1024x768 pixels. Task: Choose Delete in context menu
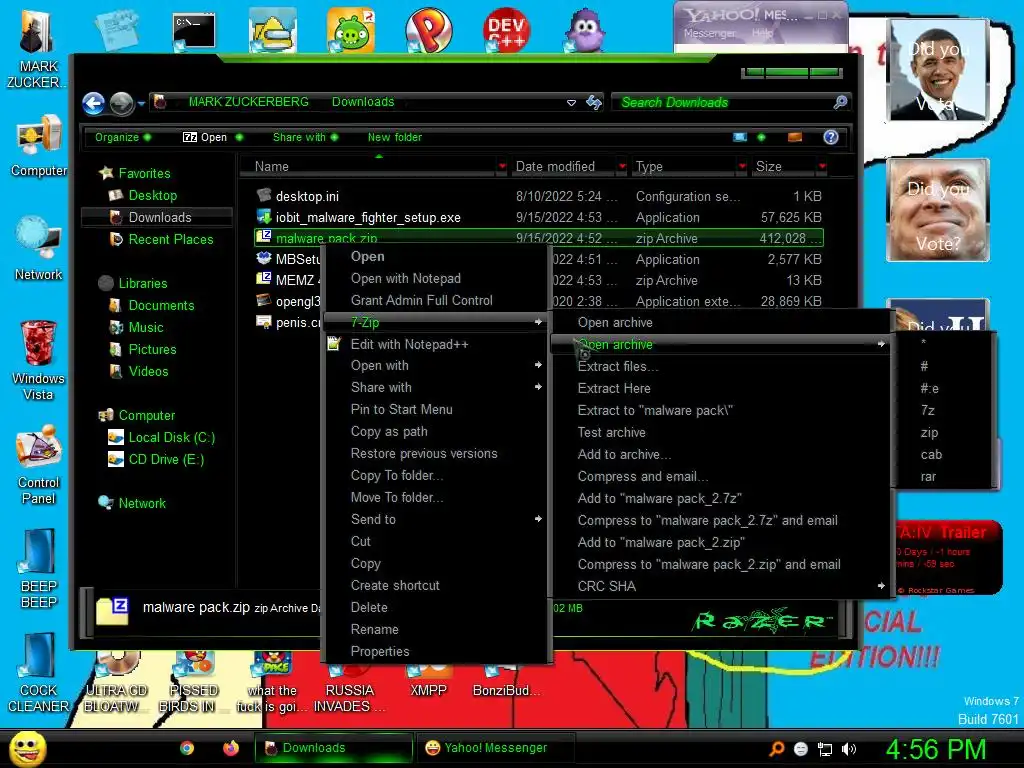coord(436,607)
